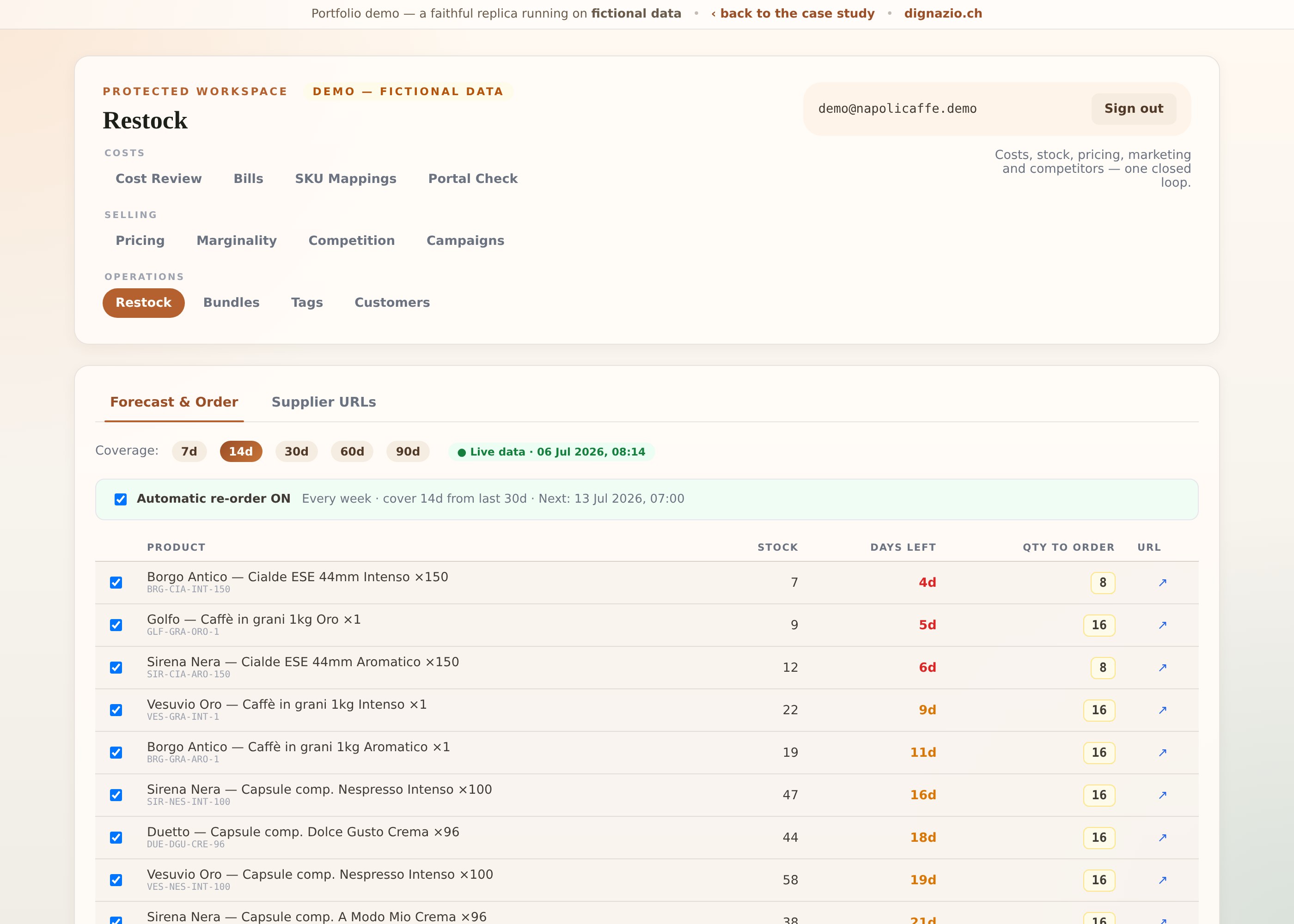Uncheck Borgo Antico Cialde ESE Intenso row
The height and width of the screenshot is (924, 1294).
coord(116,583)
